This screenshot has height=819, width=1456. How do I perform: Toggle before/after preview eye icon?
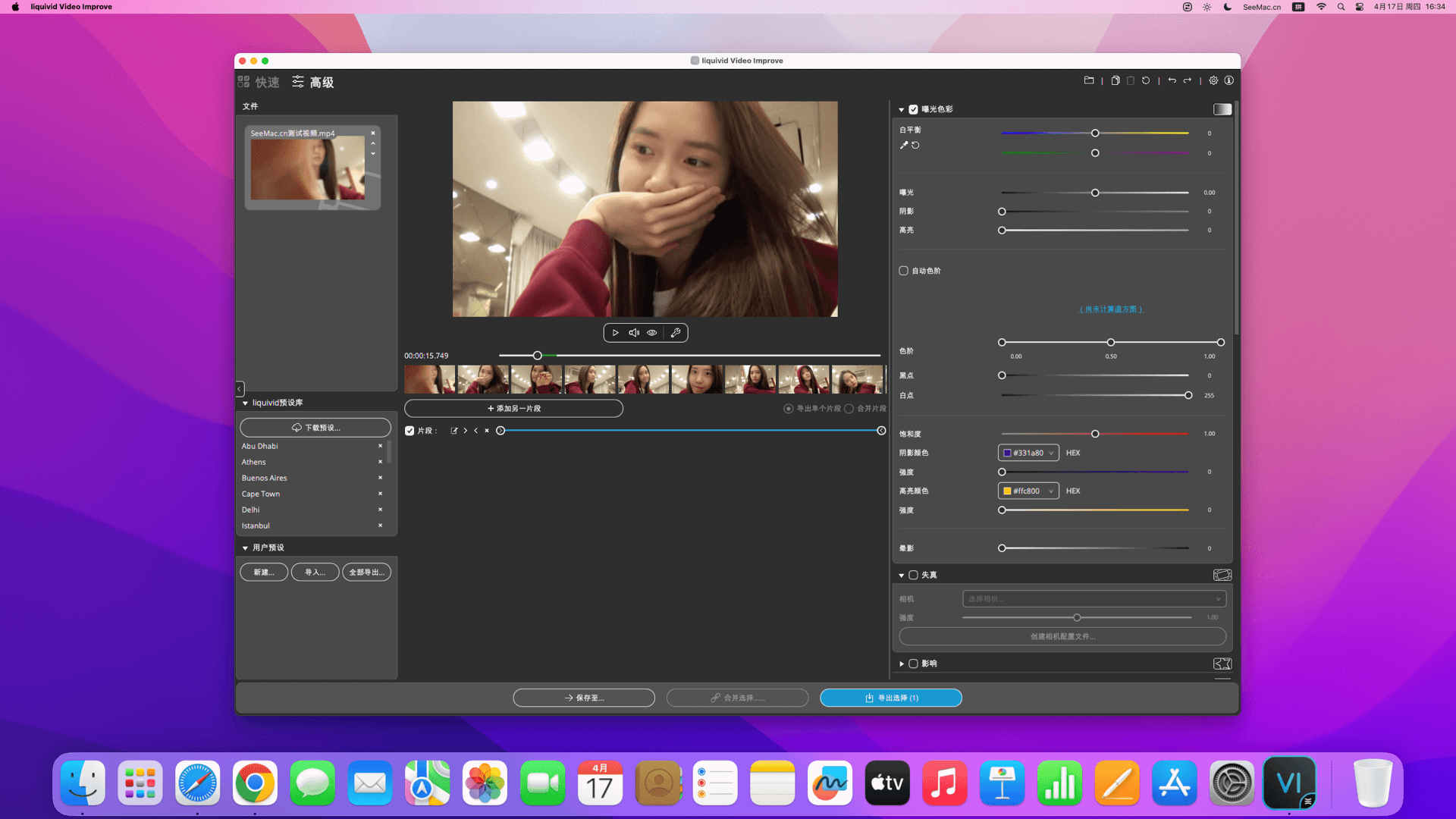pyautogui.click(x=652, y=333)
